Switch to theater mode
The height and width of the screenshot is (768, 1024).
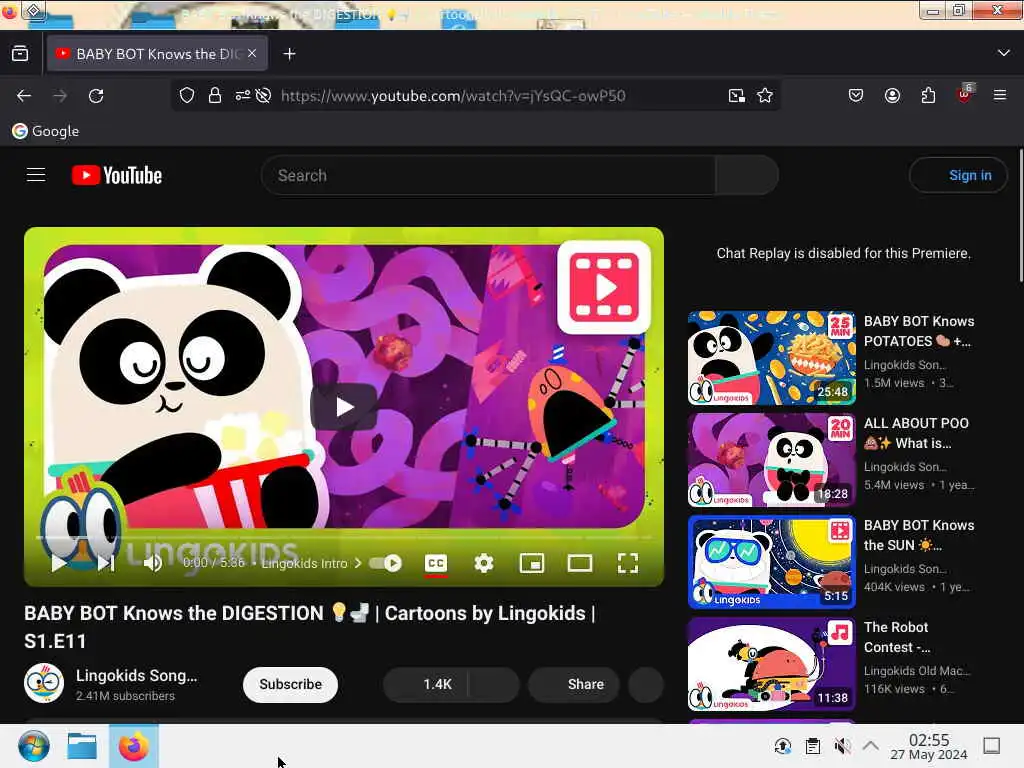pos(580,563)
